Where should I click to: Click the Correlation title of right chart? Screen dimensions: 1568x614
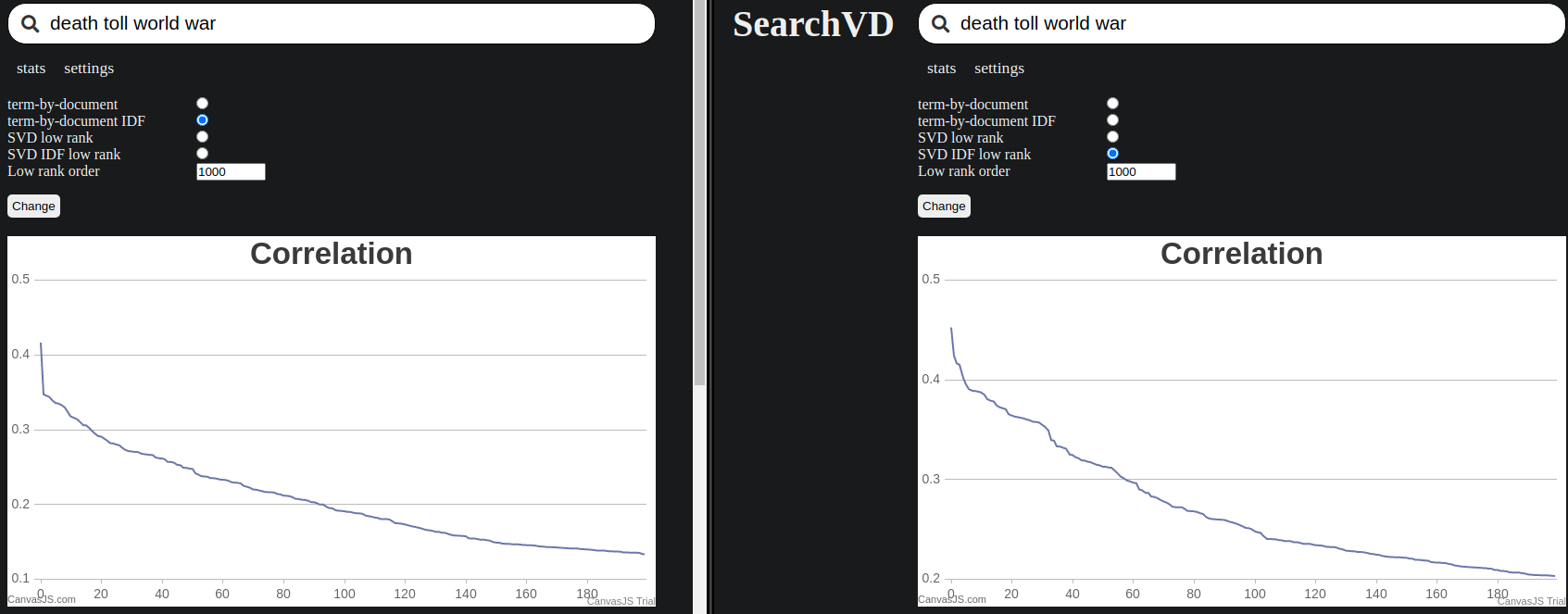point(1242,254)
